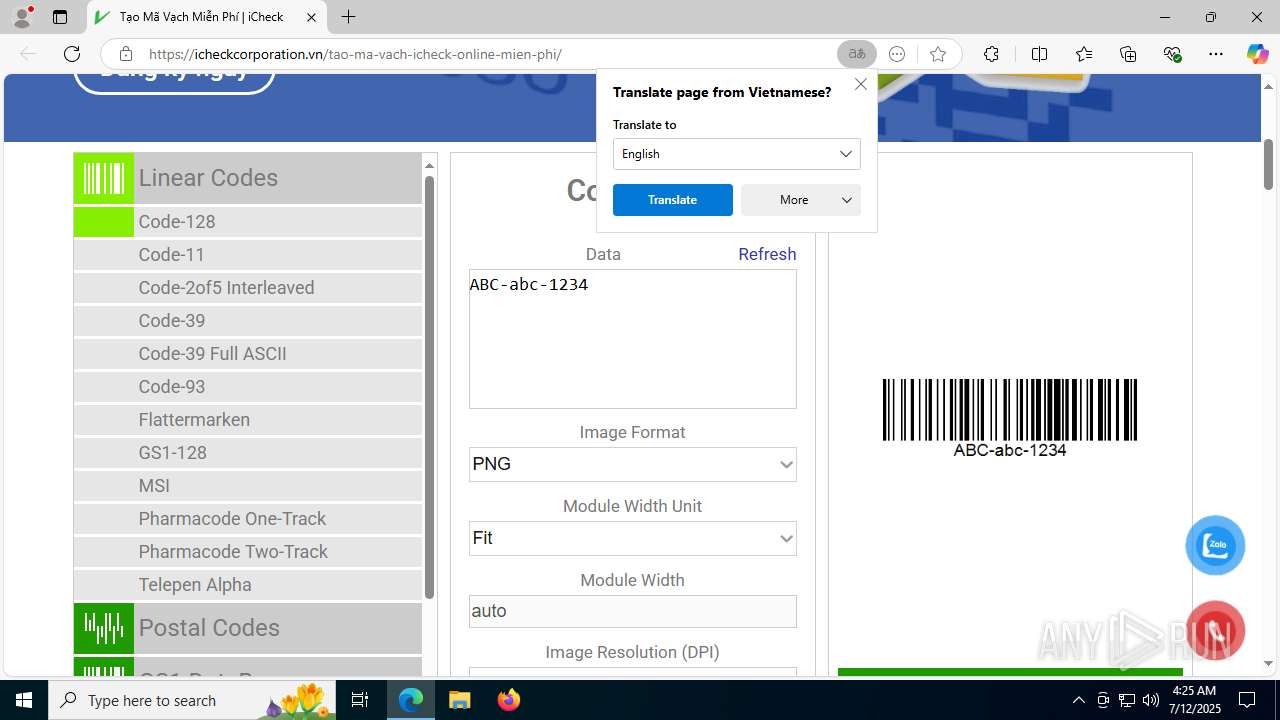Close the iCheck browser tab
The width and height of the screenshot is (1280, 720).
tap(311, 17)
